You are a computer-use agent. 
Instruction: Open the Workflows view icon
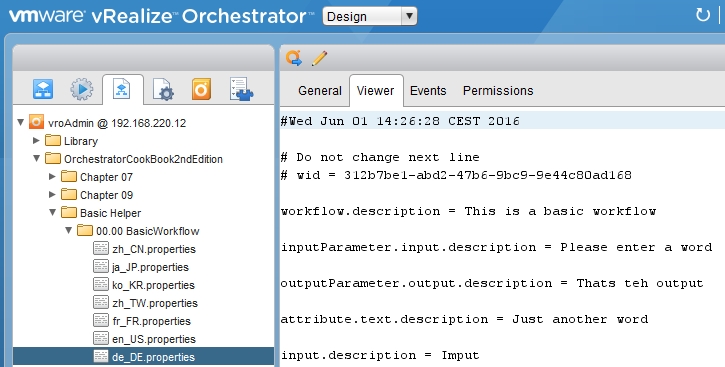click(43, 89)
